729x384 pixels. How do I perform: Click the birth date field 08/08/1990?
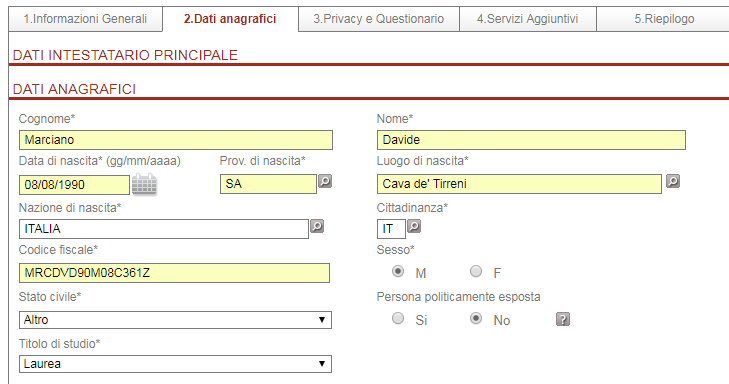tap(74, 185)
